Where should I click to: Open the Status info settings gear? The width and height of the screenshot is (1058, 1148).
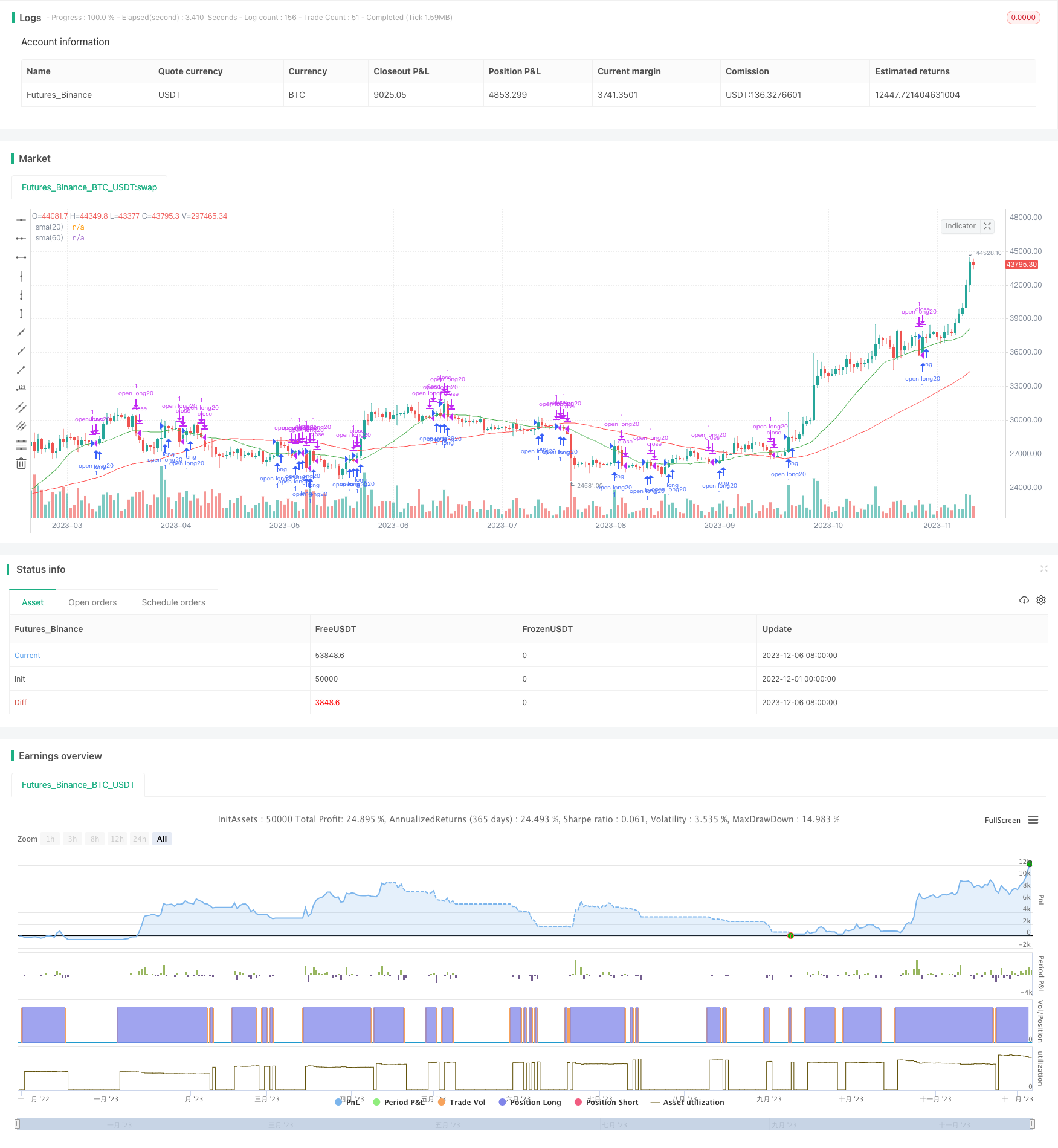(1041, 600)
